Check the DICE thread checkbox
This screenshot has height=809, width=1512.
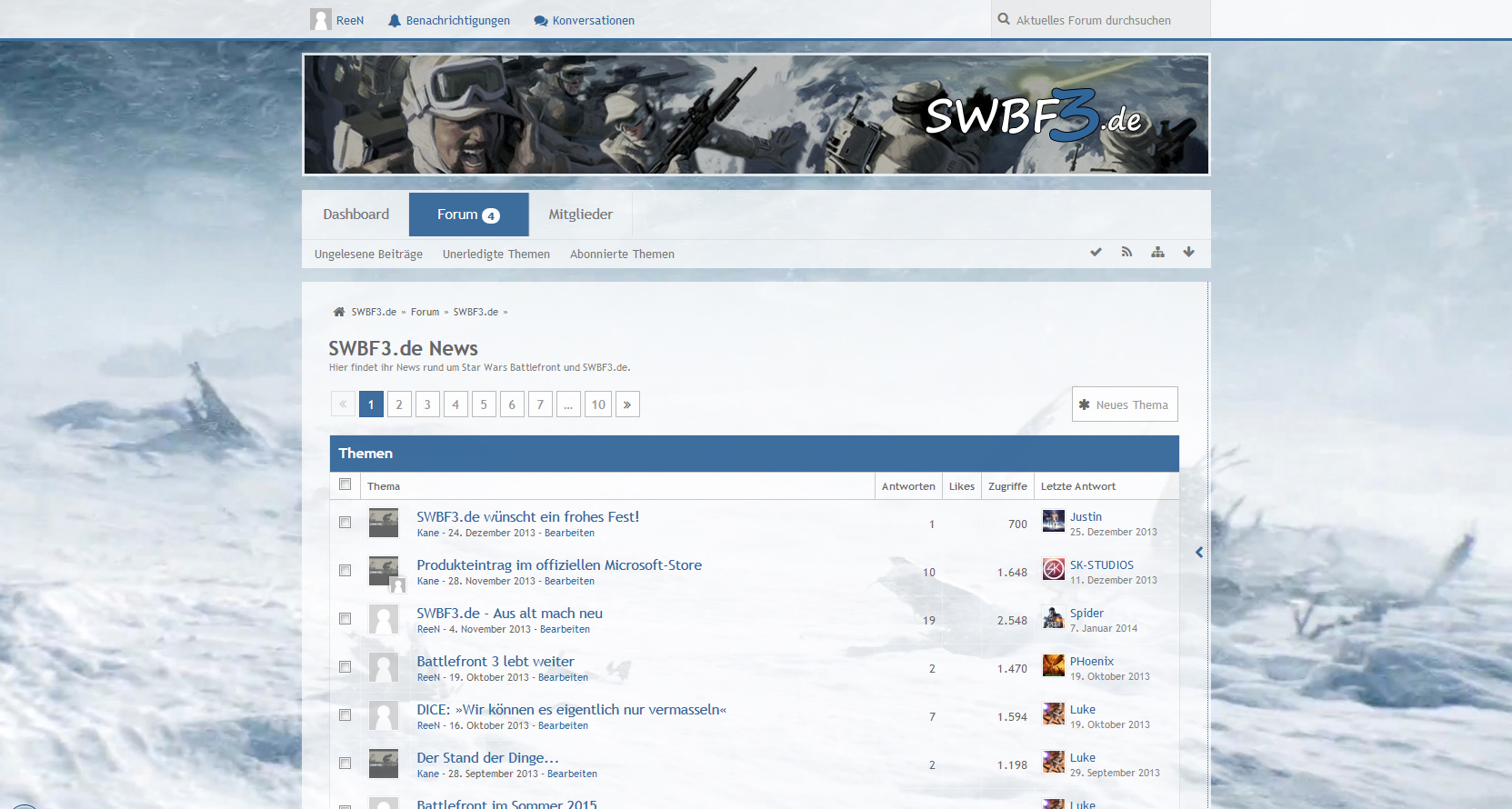(x=345, y=715)
